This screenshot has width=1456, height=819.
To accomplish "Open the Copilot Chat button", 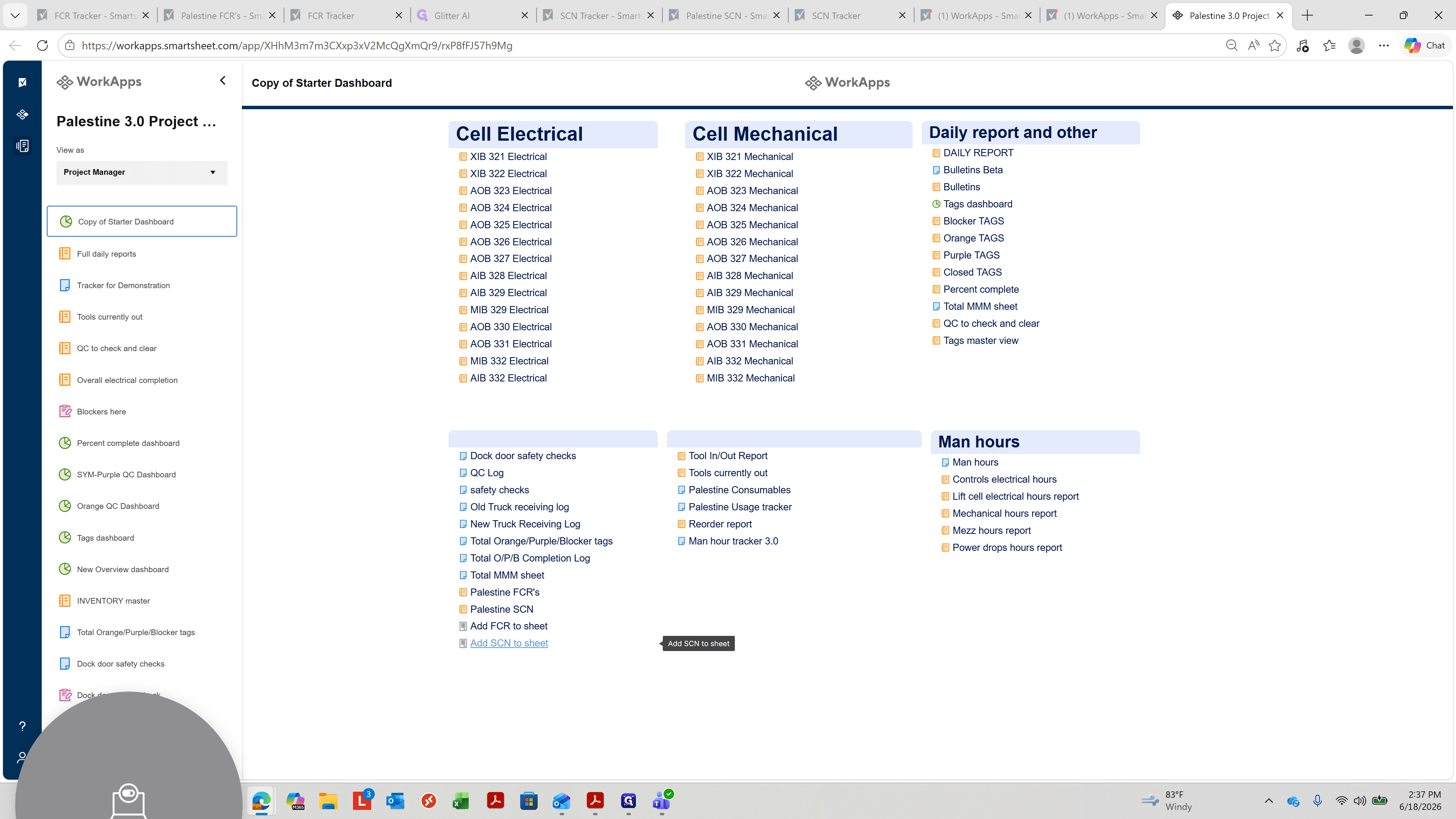I will click(x=1425, y=45).
